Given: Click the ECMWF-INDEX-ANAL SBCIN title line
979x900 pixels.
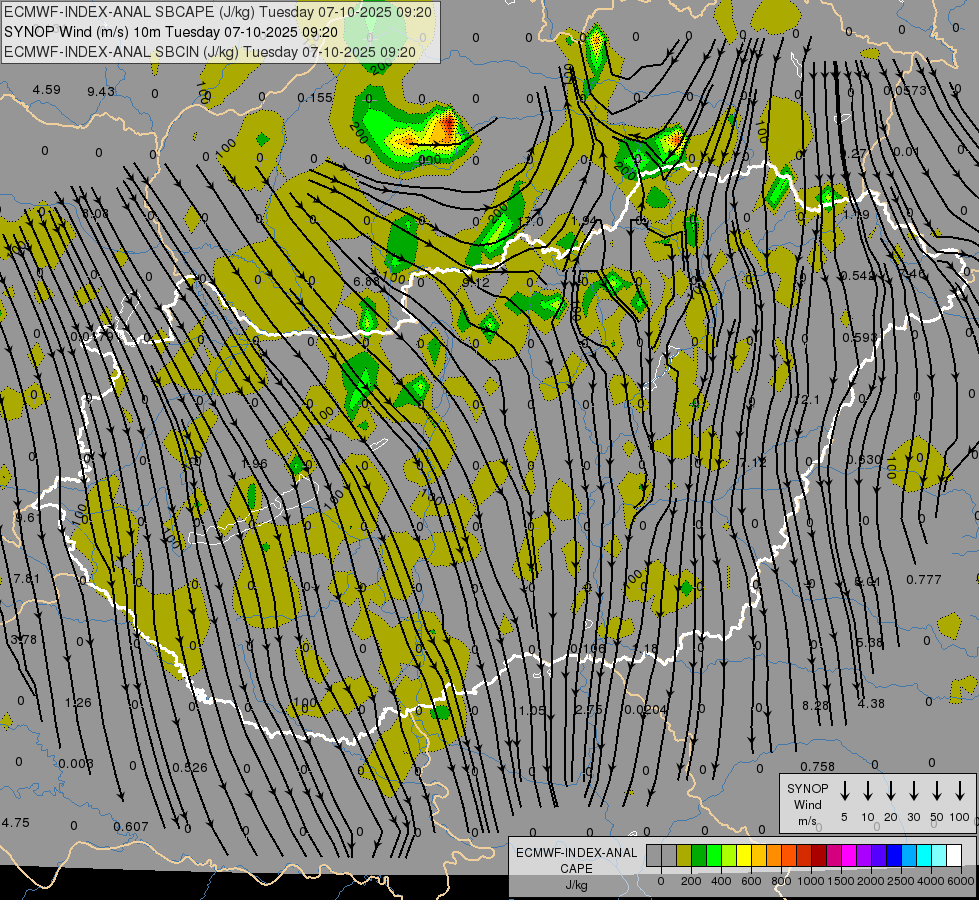Looking at the screenshot, I should (x=210, y=51).
